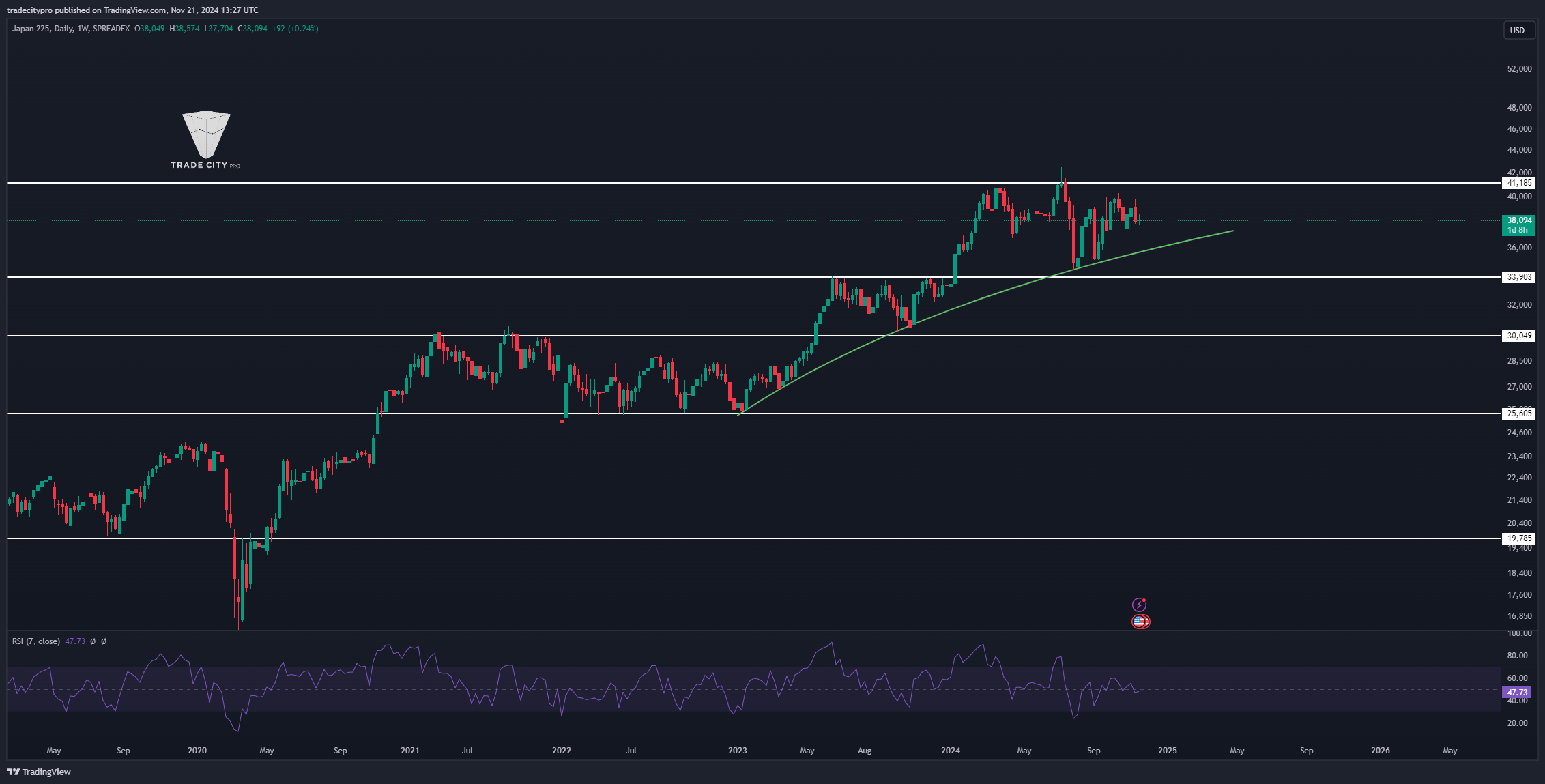Viewport: 1545px width, 784px height.
Task: Click the 25,605 price level label
Action: pyautogui.click(x=1519, y=413)
